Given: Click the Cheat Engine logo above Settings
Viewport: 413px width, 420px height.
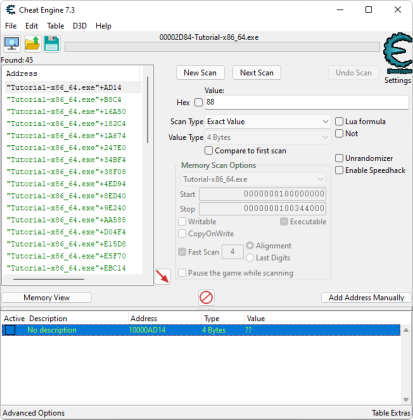Looking at the screenshot, I should [x=397, y=53].
